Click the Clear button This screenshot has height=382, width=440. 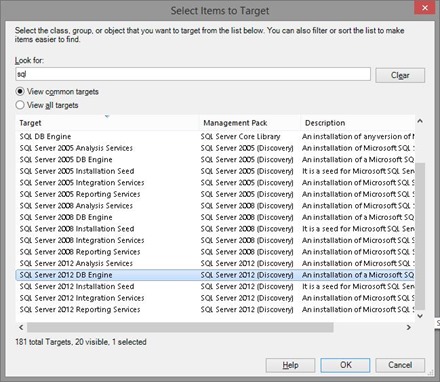[x=400, y=75]
